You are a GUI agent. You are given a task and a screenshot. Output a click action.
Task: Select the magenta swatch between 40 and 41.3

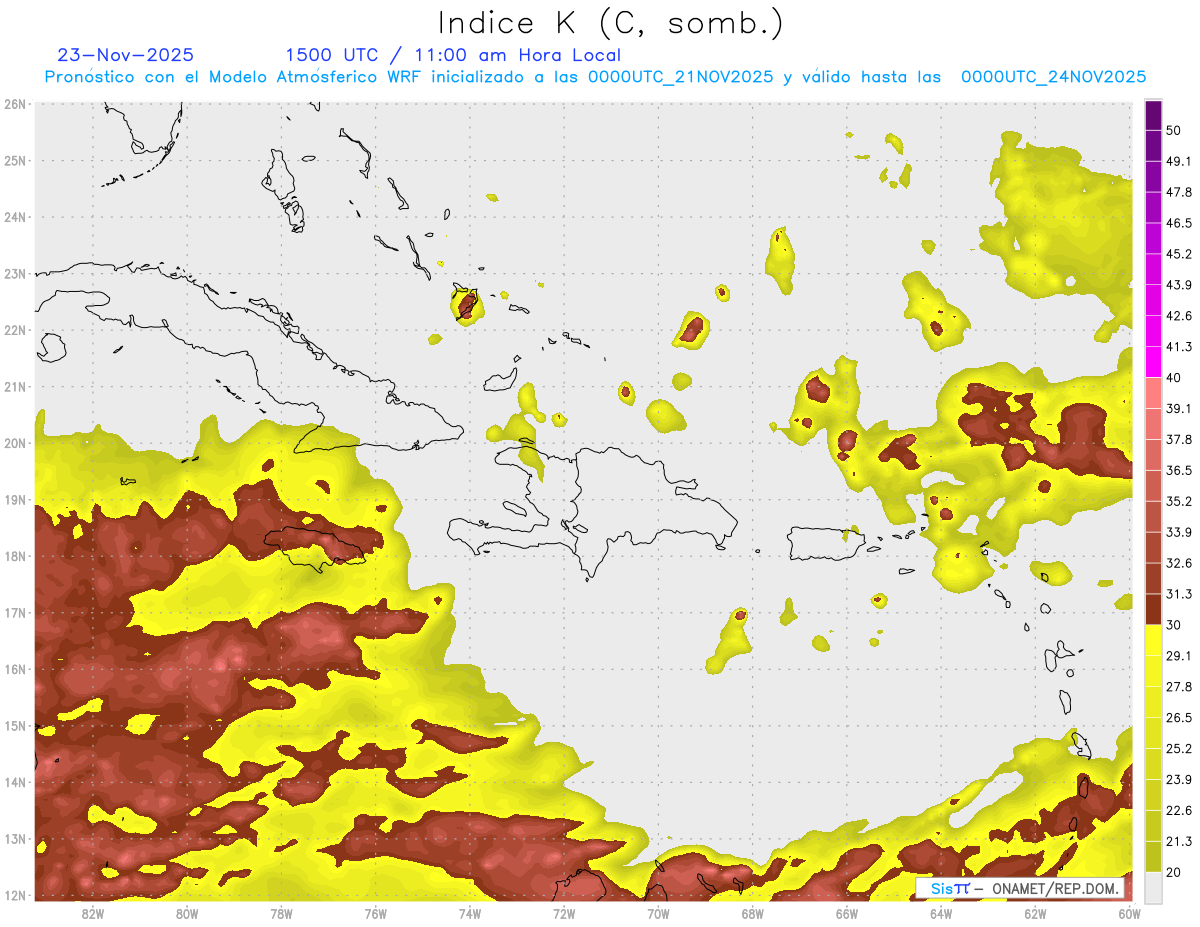(1153, 362)
